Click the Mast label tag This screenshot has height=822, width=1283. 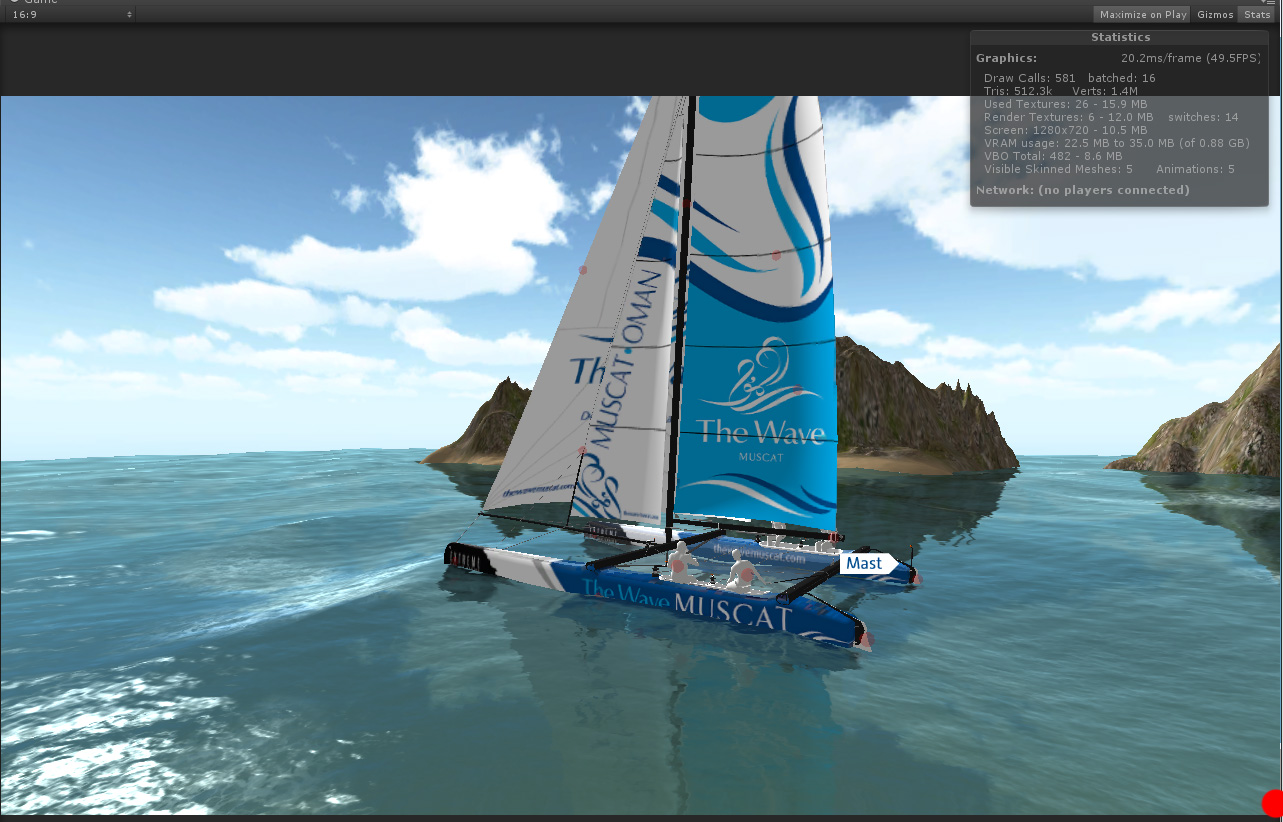click(x=868, y=563)
